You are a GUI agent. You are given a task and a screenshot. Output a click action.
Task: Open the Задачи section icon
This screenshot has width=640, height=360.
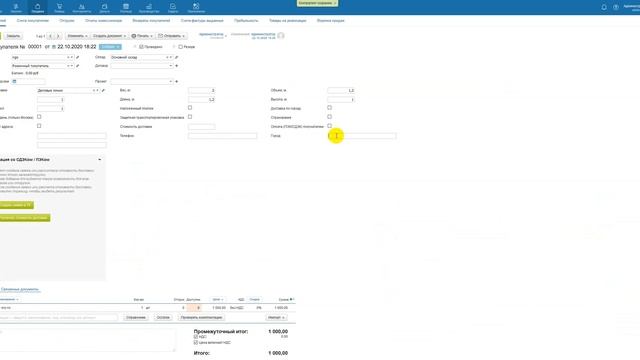173,7
